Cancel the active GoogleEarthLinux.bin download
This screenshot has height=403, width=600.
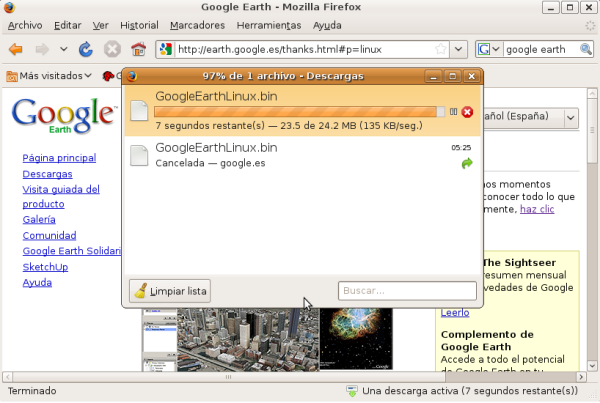[467, 111]
